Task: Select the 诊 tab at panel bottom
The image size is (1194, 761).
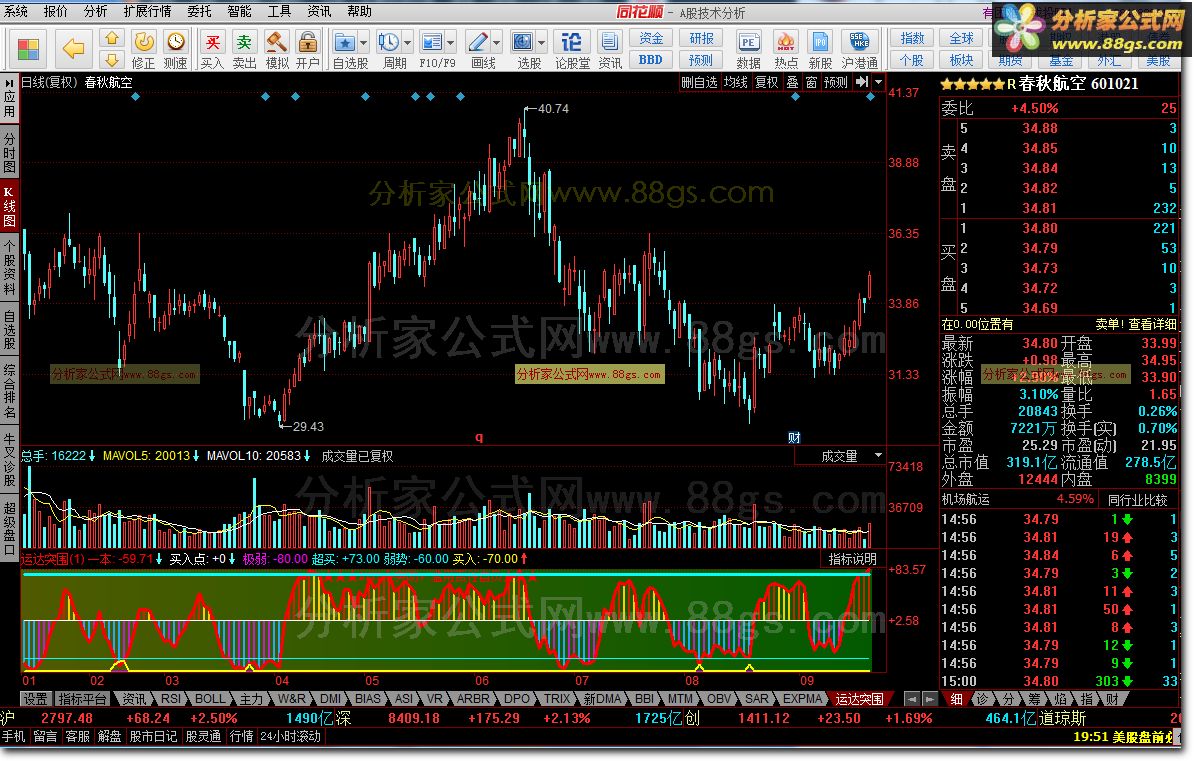Action: click(982, 699)
